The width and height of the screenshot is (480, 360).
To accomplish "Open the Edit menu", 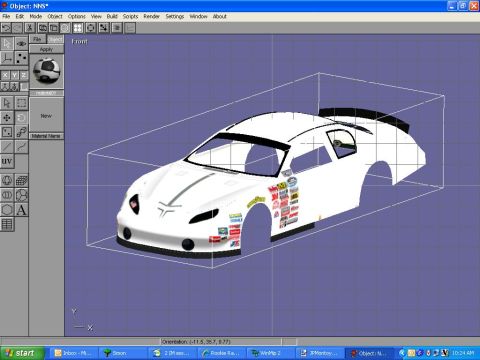I will click(20, 16).
